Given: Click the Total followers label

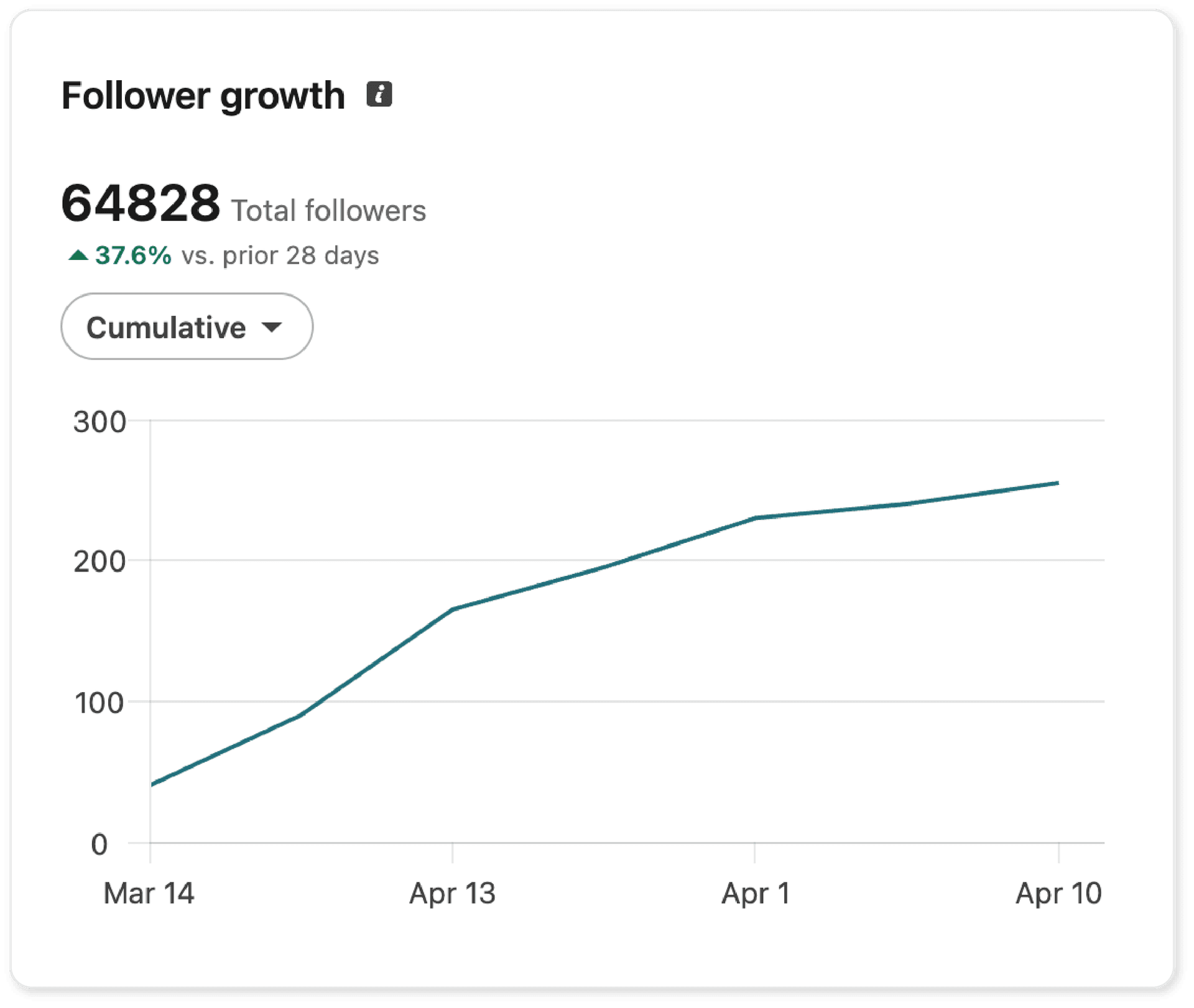Looking at the screenshot, I should [328, 211].
